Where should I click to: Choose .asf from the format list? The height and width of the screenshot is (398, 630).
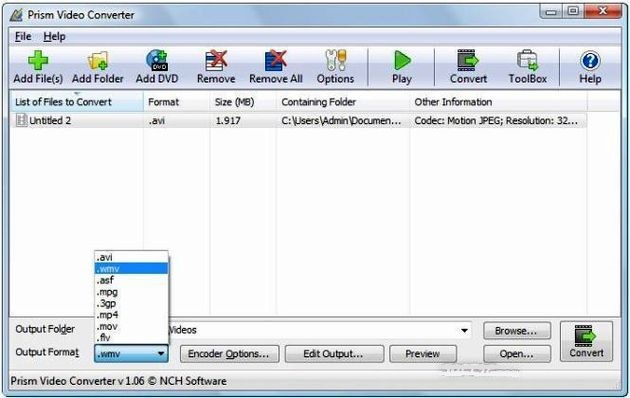[131, 280]
